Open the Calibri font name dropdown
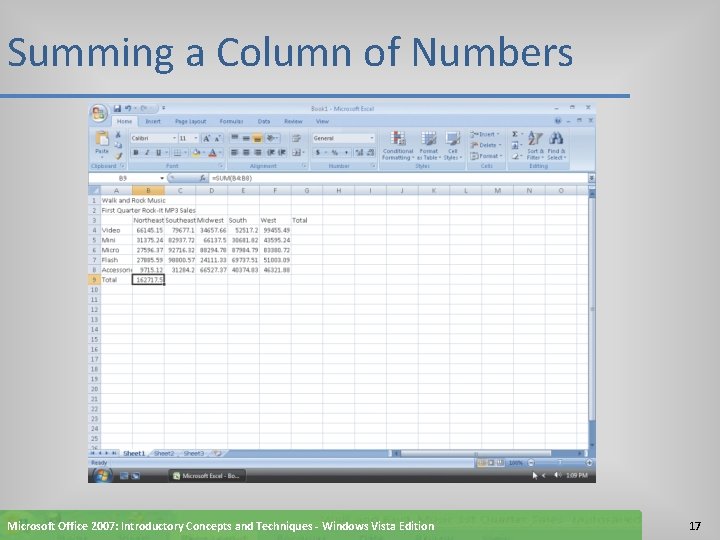Screen dimensions: 720x540 coord(174,138)
